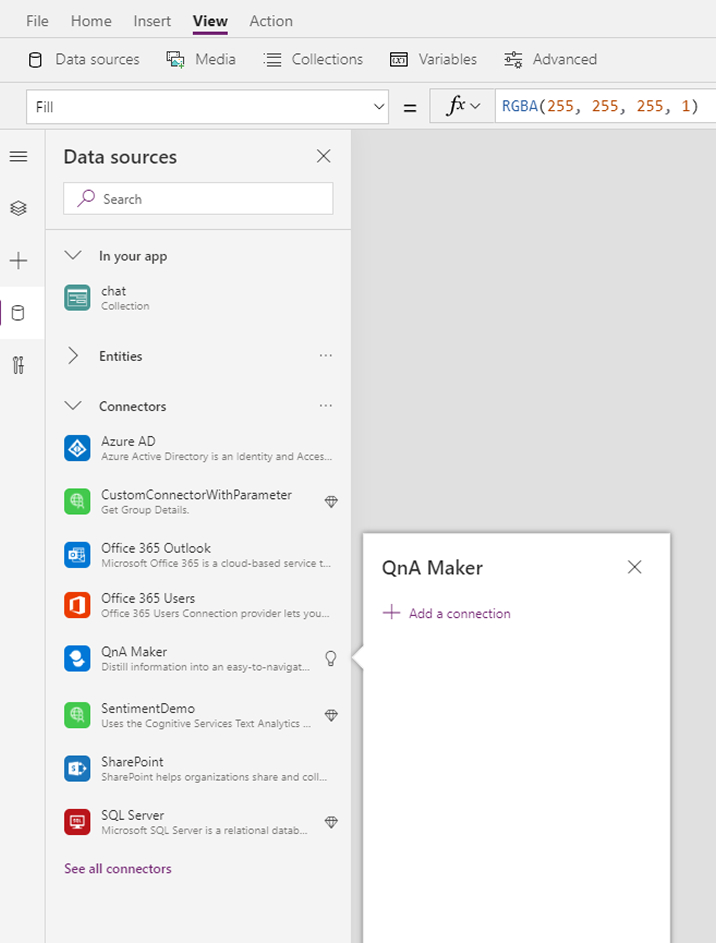The width and height of the screenshot is (716, 943).
Task: Click the QnA Maker connector icon
Action: [78, 659]
